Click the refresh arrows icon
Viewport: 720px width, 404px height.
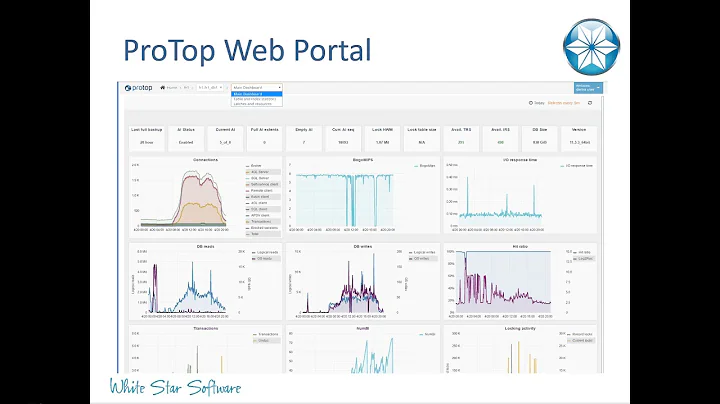click(590, 103)
